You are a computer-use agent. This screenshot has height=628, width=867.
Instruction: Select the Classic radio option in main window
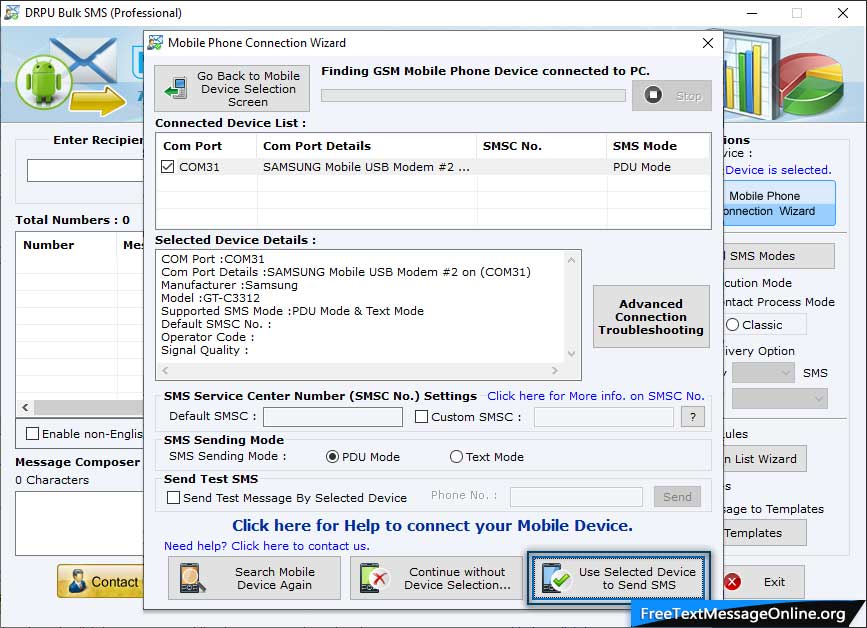tap(733, 325)
